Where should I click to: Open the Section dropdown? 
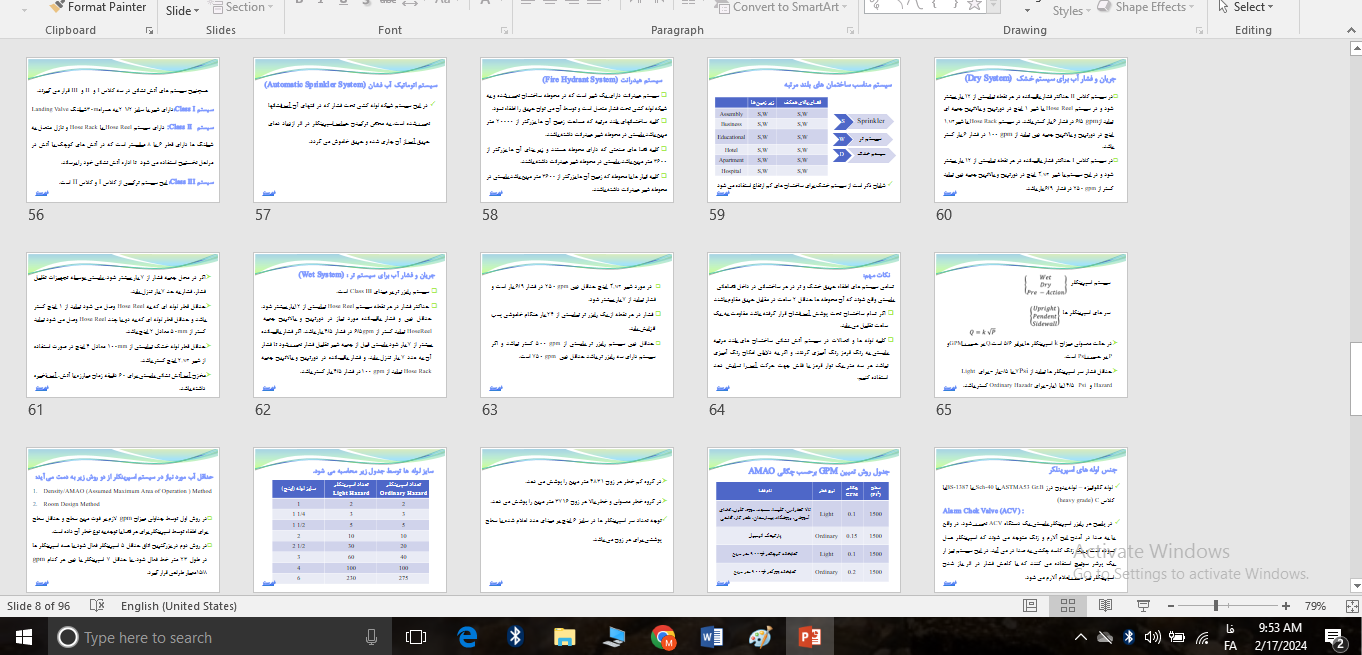click(x=241, y=7)
